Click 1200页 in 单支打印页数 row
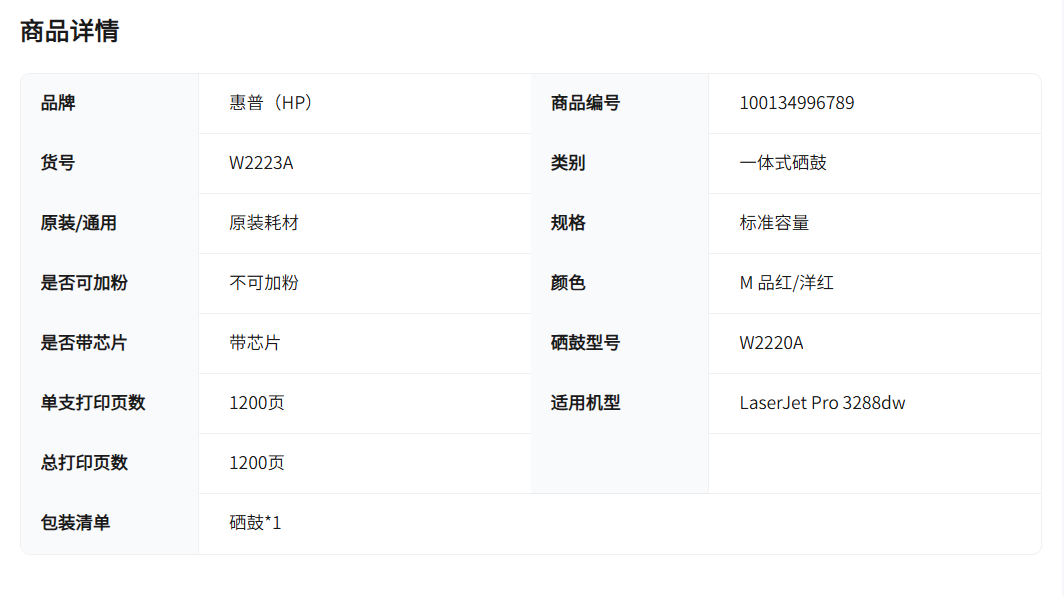Viewport: 1064px width, 596px height. tap(256, 403)
